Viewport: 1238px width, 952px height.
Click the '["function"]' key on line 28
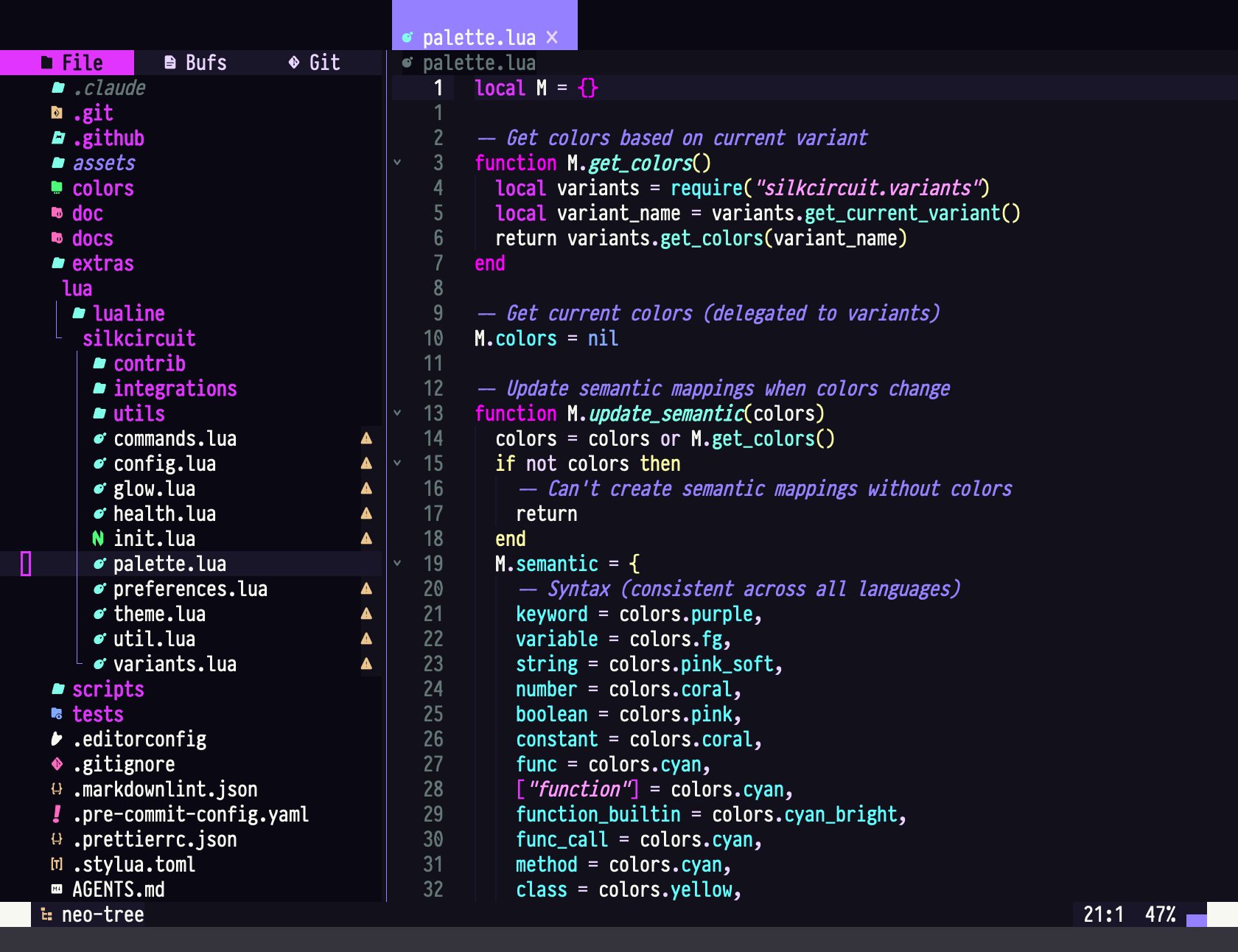click(x=577, y=789)
